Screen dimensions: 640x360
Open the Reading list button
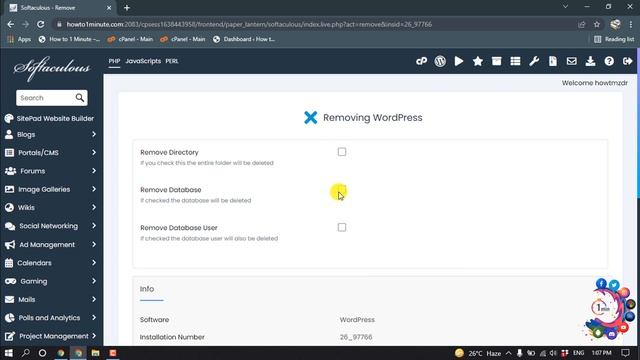coord(614,39)
